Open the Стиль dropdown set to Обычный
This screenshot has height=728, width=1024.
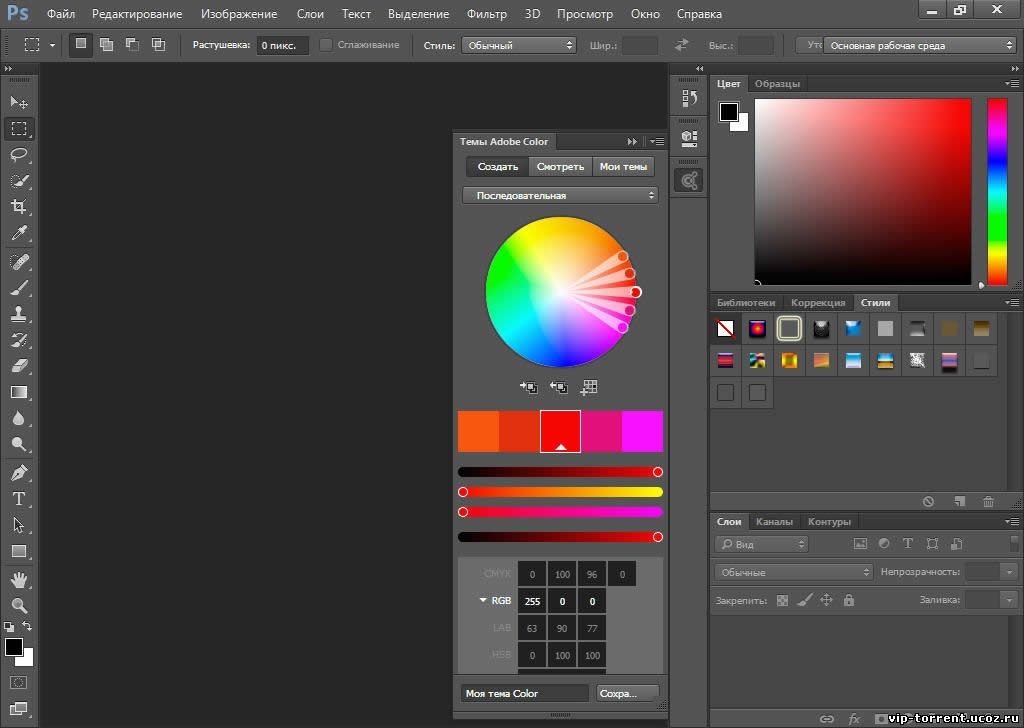tap(518, 45)
